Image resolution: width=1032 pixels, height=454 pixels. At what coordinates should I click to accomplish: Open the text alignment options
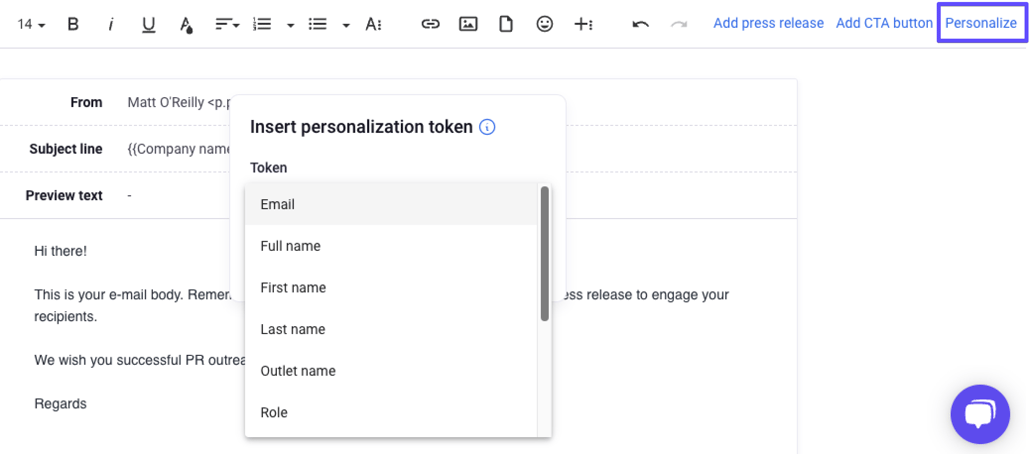(x=227, y=24)
